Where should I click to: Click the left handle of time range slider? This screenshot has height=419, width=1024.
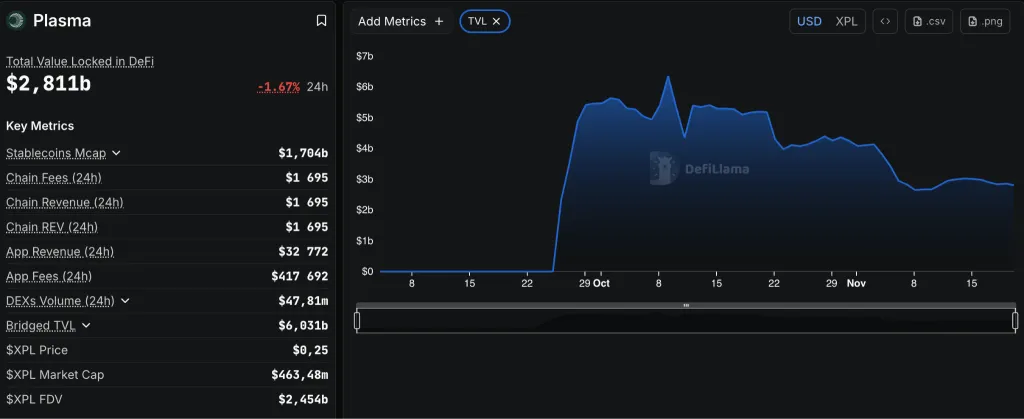(x=358, y=320)
